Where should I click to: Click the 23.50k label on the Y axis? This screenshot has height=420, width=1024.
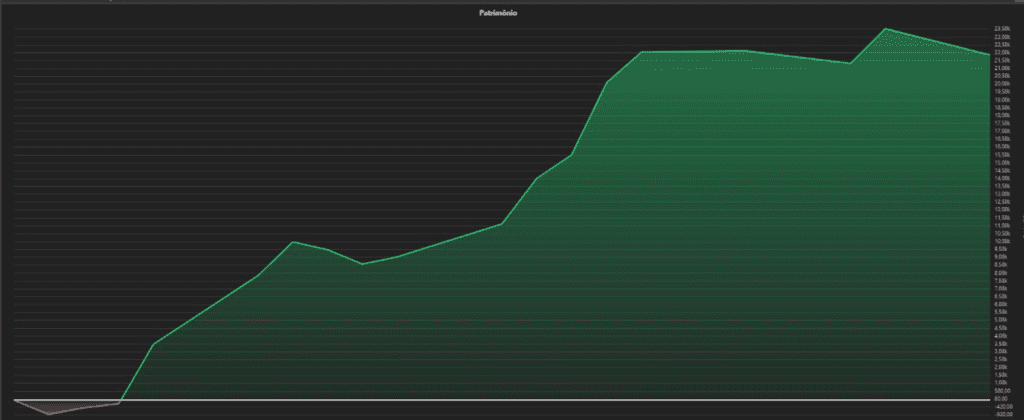[1002, 29]
